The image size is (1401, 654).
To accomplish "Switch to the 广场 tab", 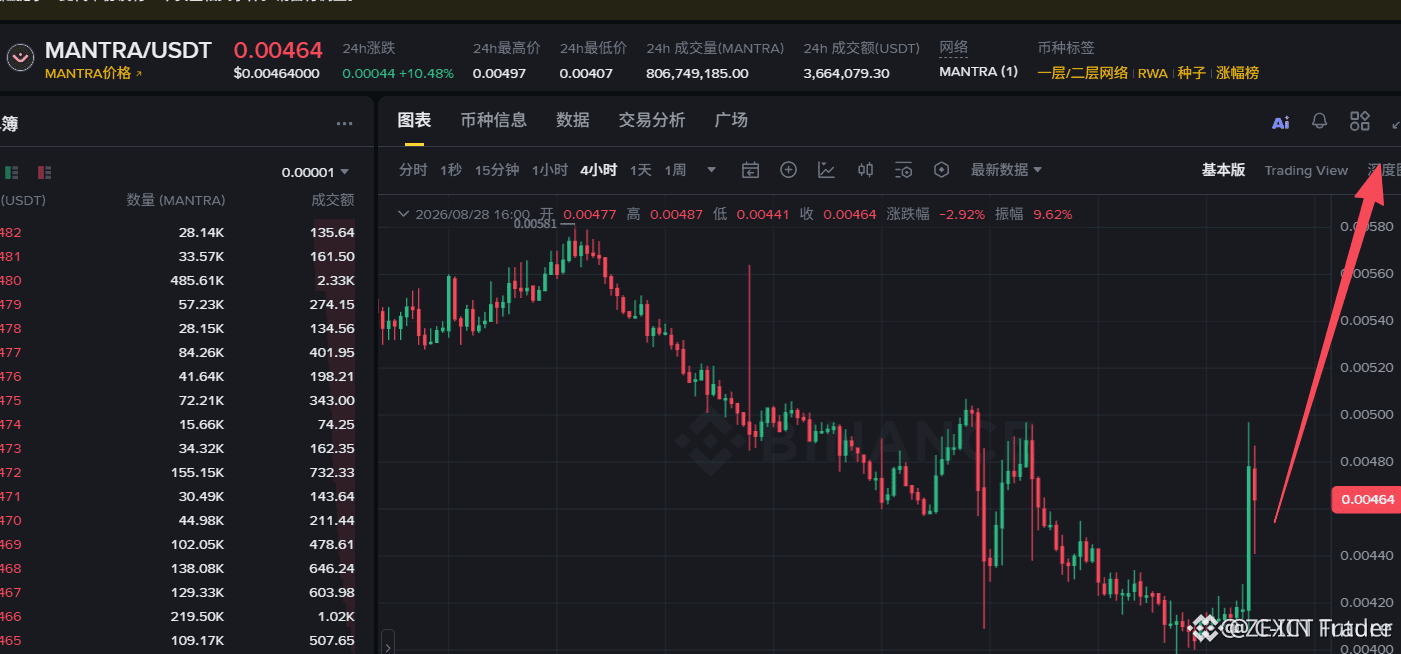I will (x=731, y=120).
